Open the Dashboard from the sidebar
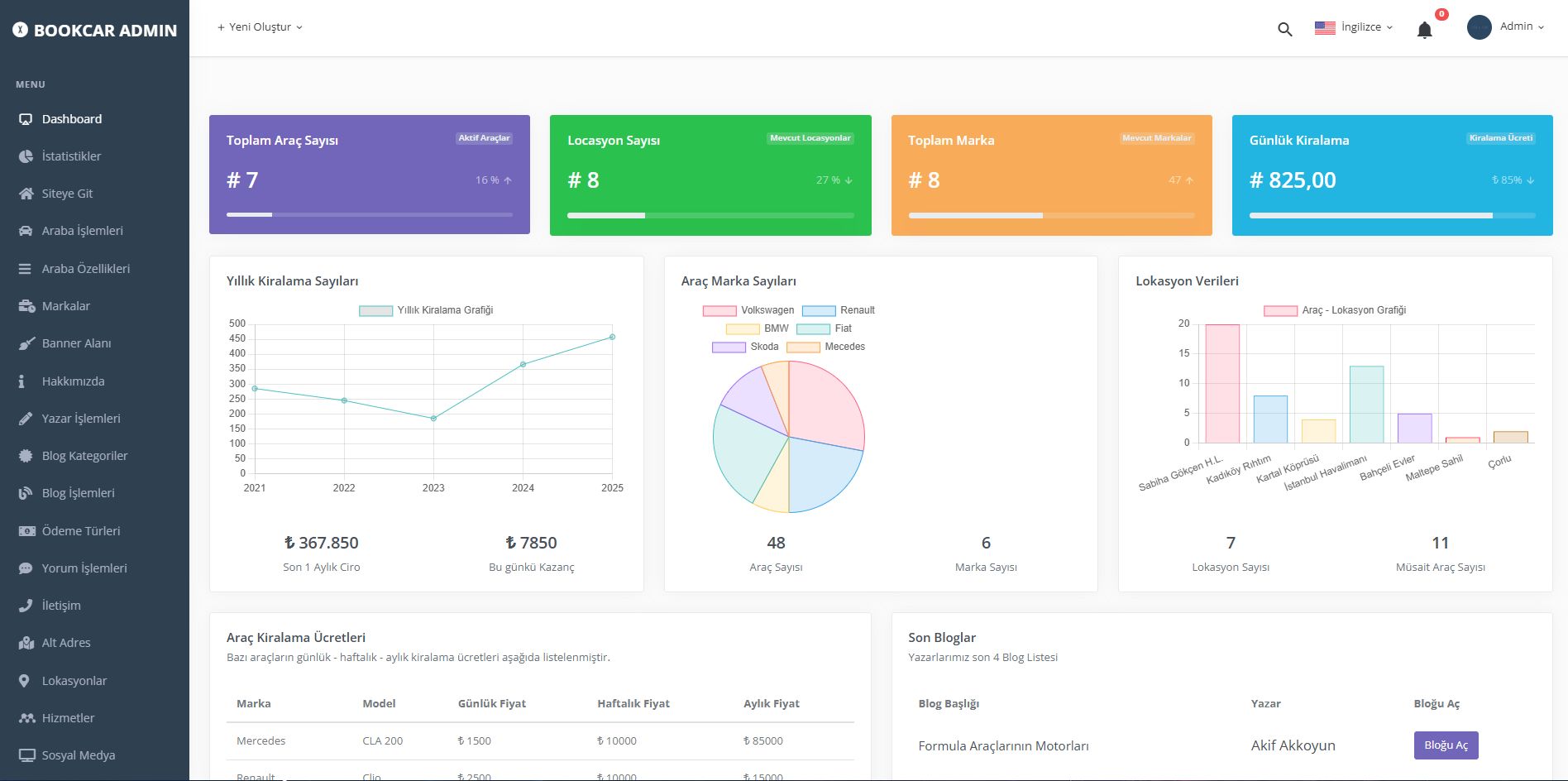The image size is (1568, 781). (71, 118)
